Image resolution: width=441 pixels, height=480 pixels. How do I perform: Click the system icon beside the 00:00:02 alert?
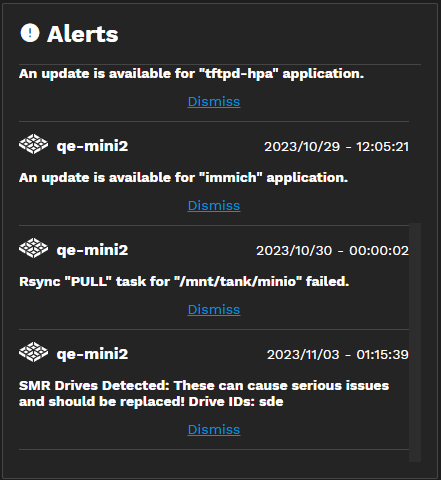point(33,248)
